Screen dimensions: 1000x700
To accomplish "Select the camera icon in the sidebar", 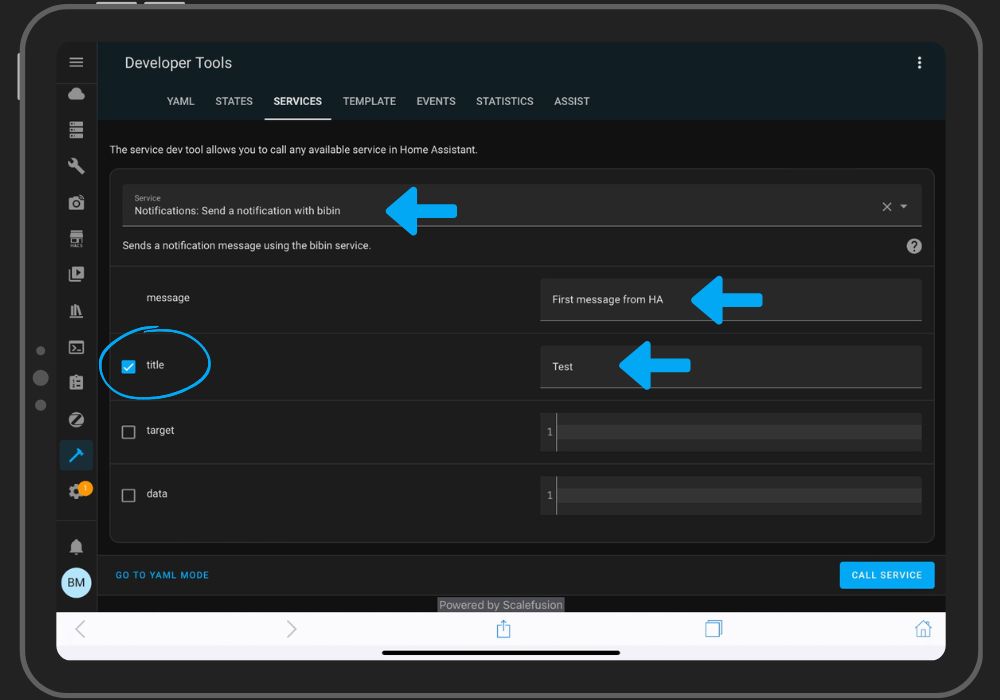I will (x=76, y=202).
